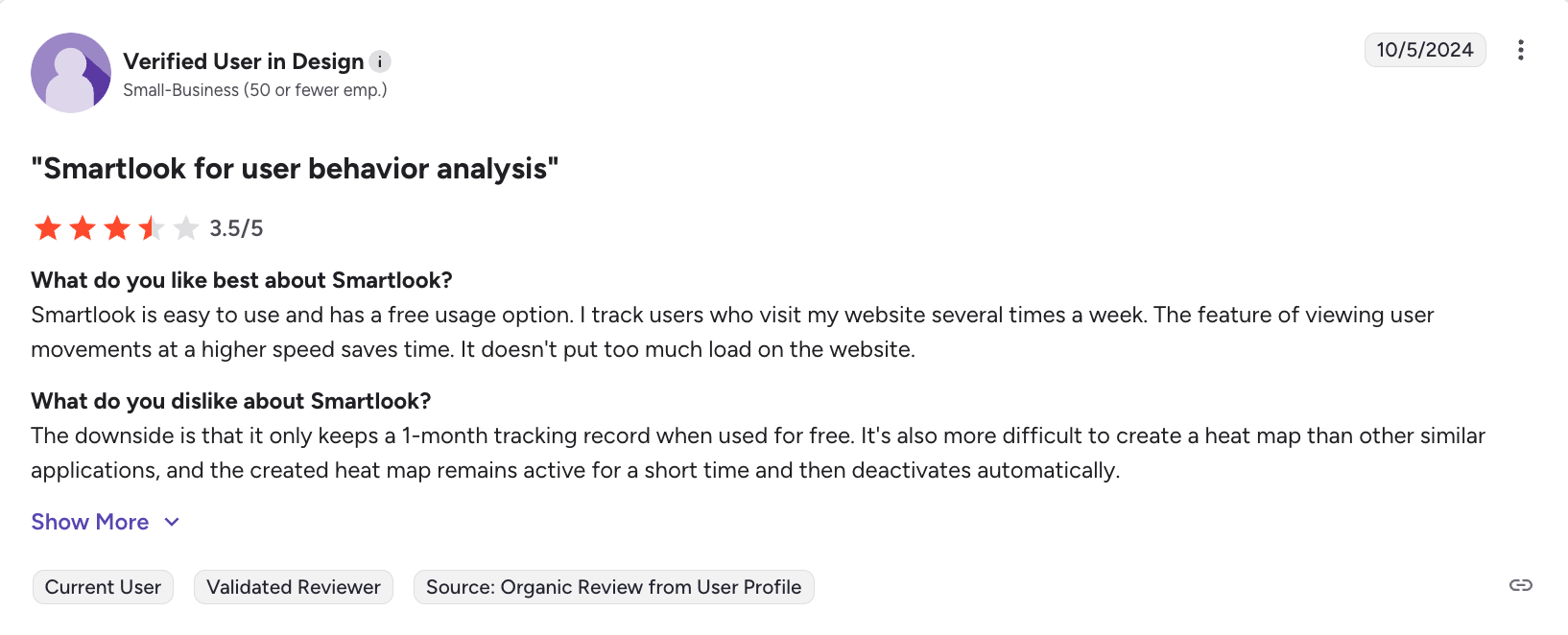Click the Validated Reviewer badge
Image resolution: width=1568 pixels, height=635 pixels.
pos(294,587)
